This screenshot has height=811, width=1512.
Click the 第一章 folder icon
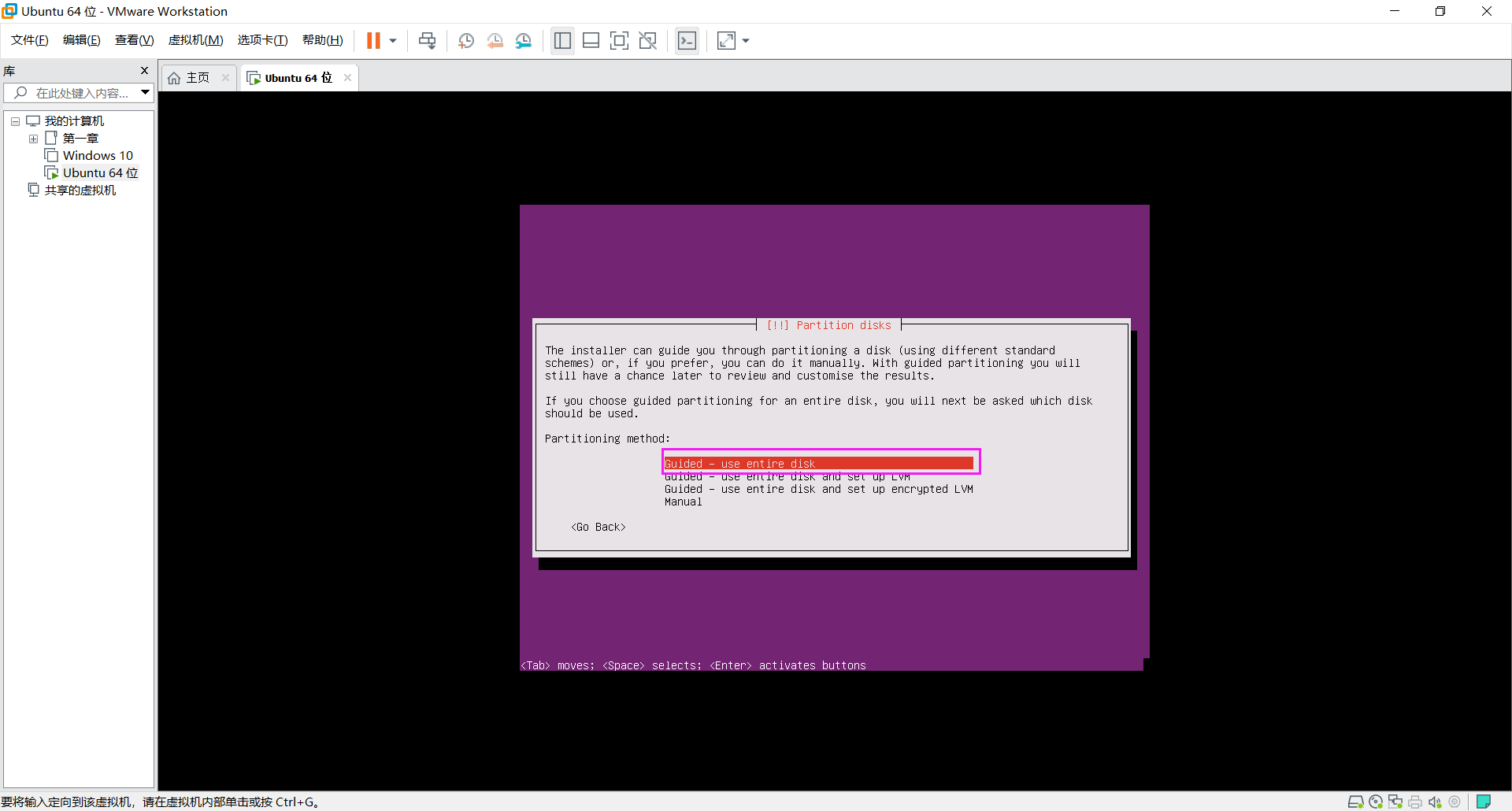[x=51, y=139]
